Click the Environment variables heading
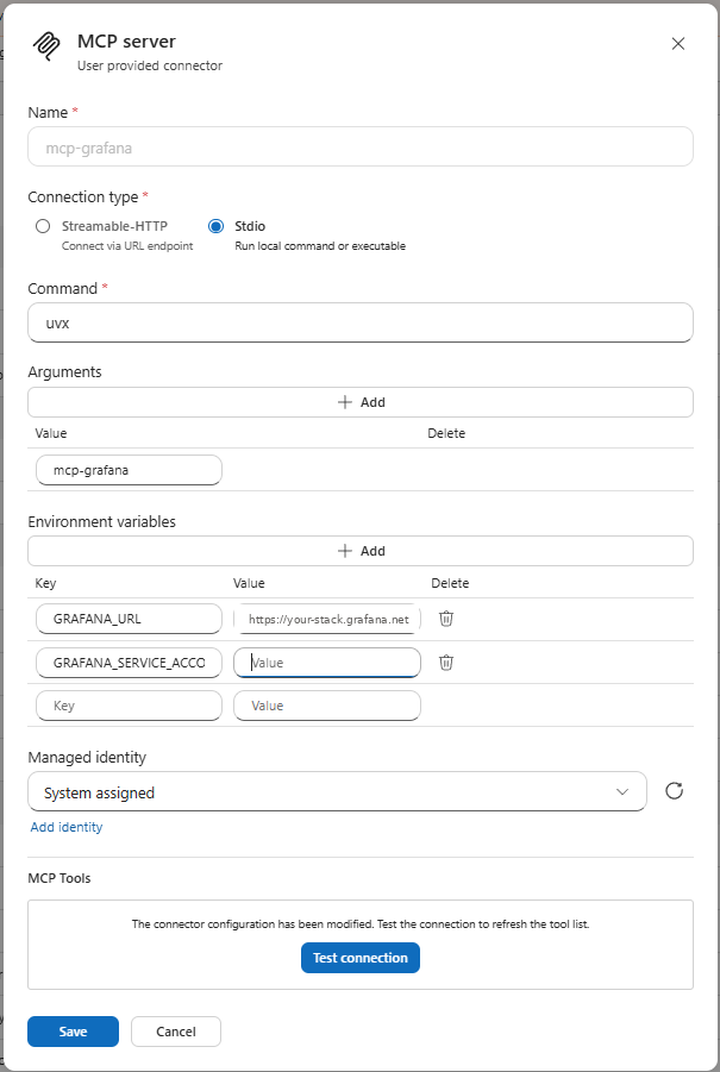 pyautogui.click(x=102, y=522)
